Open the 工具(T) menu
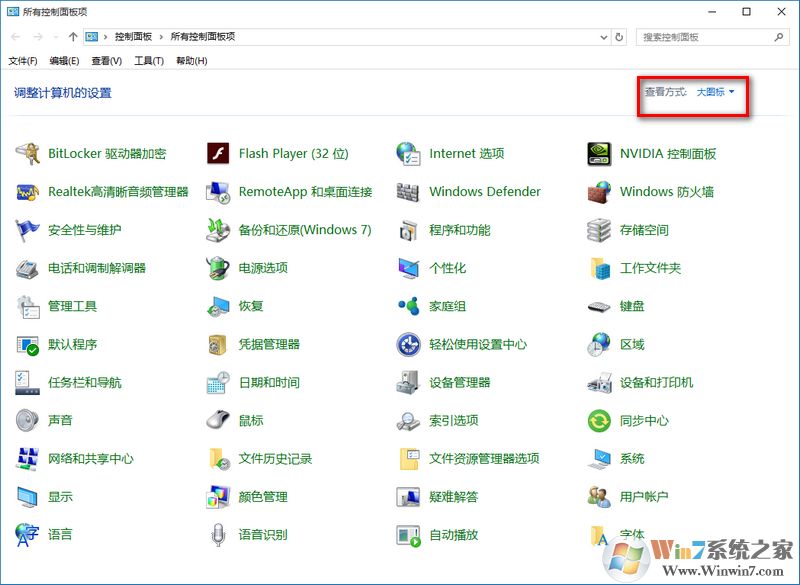This screenshot has height=585, width=800. pos(149,61)
